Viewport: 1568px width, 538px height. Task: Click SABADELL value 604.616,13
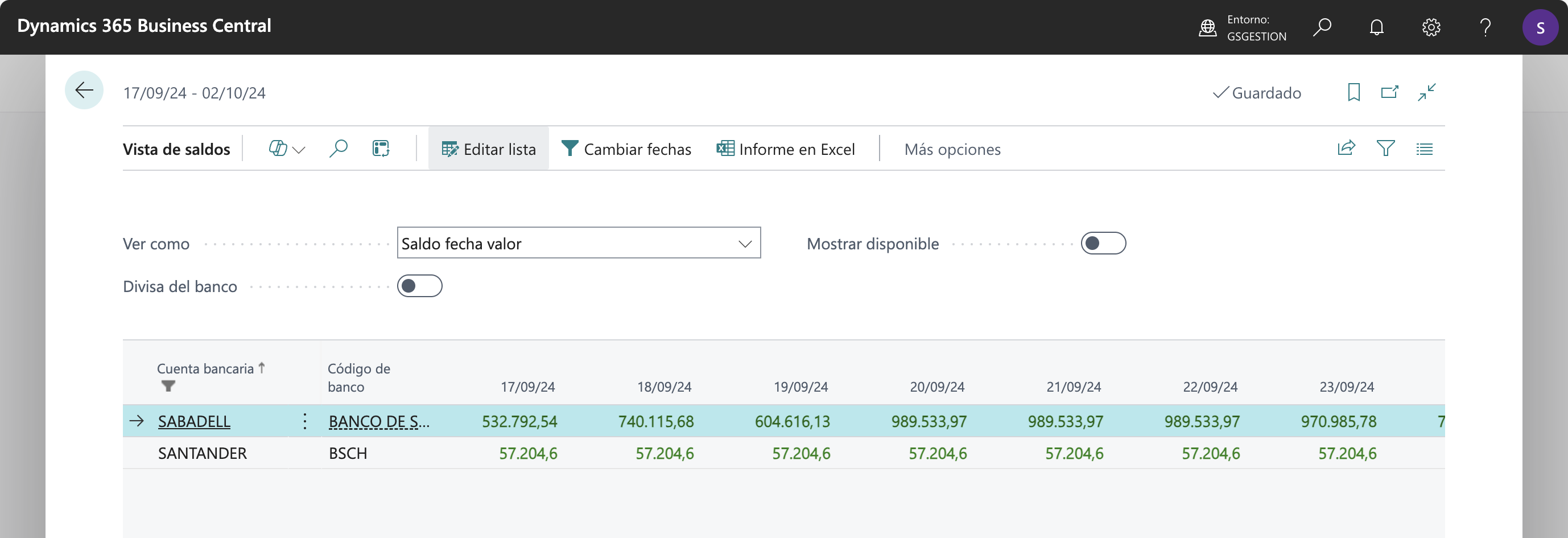(793, 421)
